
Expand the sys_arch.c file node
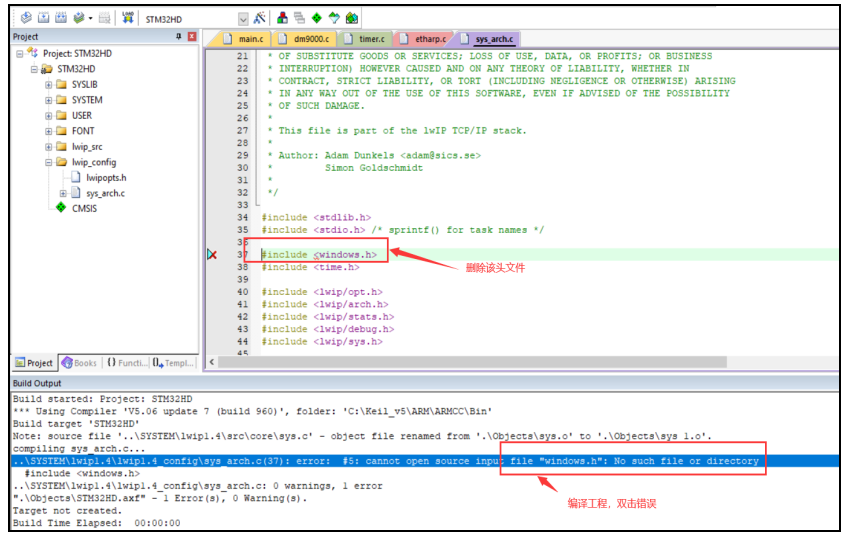tap(63, 193)
